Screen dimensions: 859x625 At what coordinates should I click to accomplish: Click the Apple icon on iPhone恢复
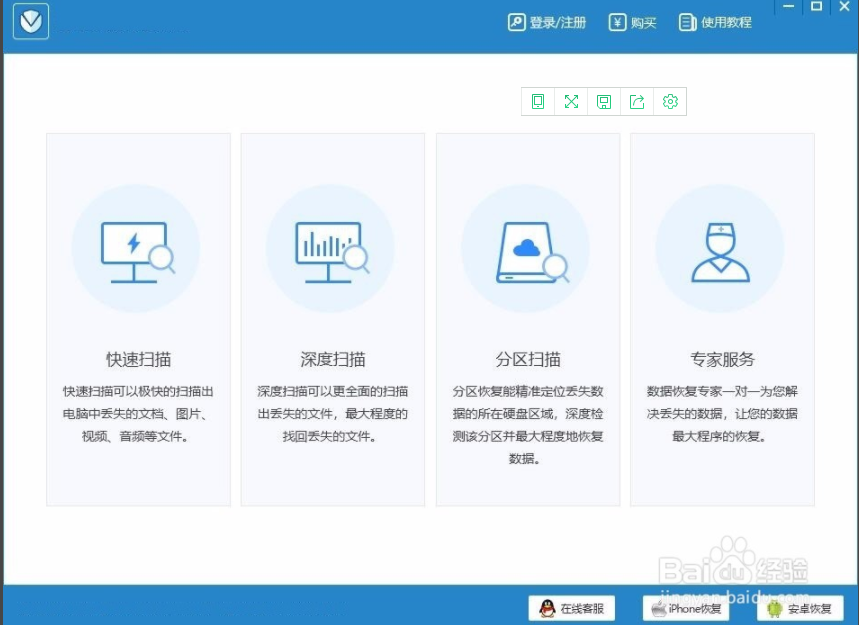pos(658,608)
